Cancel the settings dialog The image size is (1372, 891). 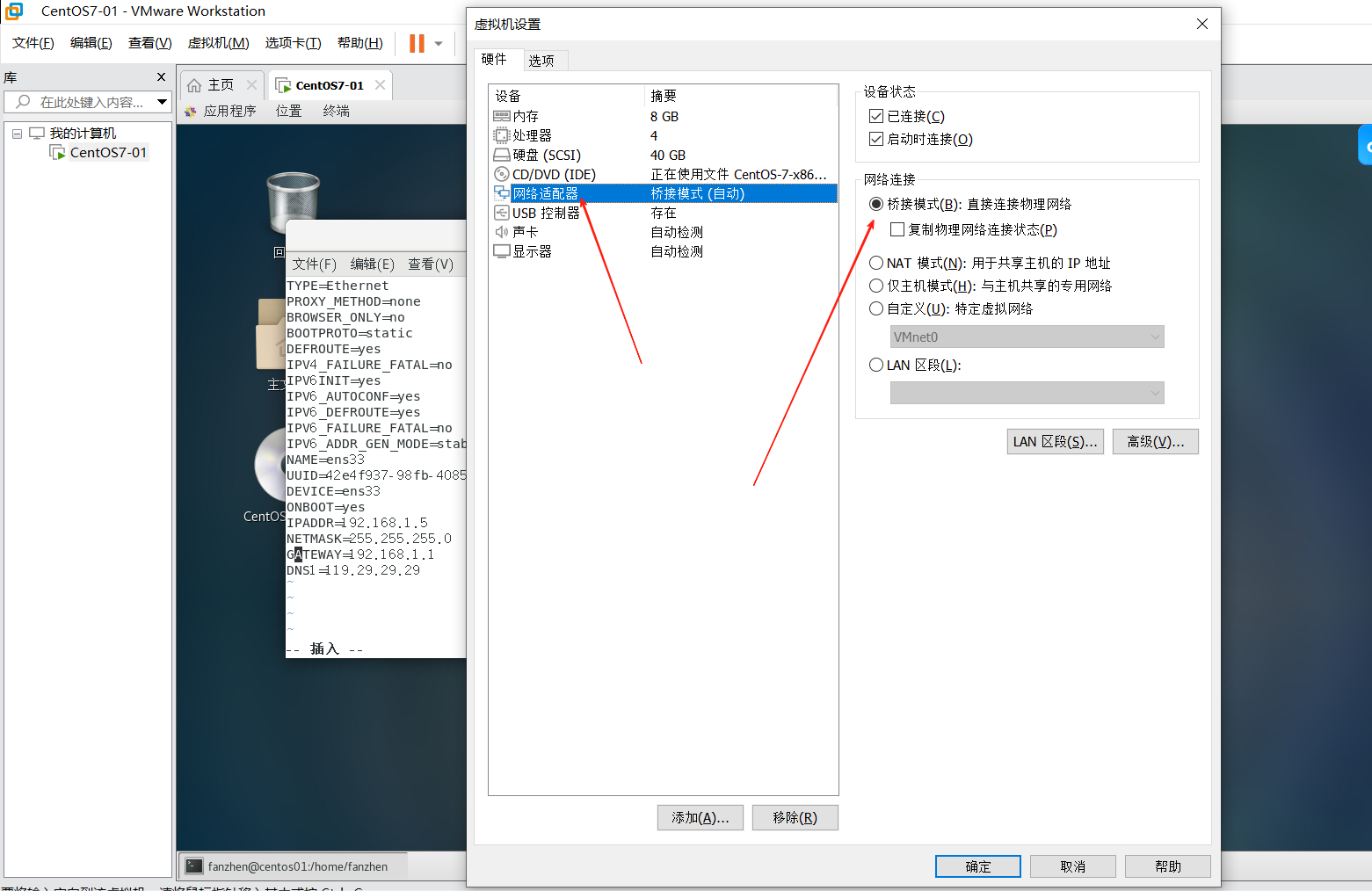(1073, 866)
